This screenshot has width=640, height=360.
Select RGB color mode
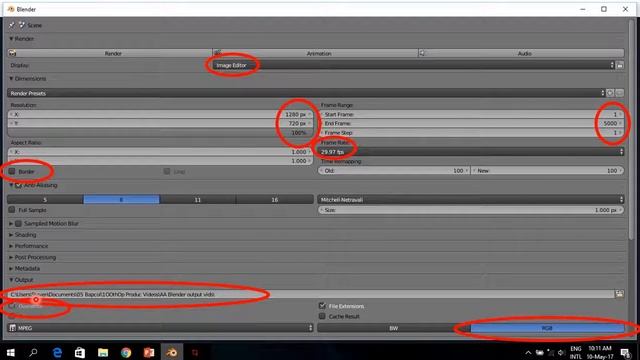[x=547, y=328]
